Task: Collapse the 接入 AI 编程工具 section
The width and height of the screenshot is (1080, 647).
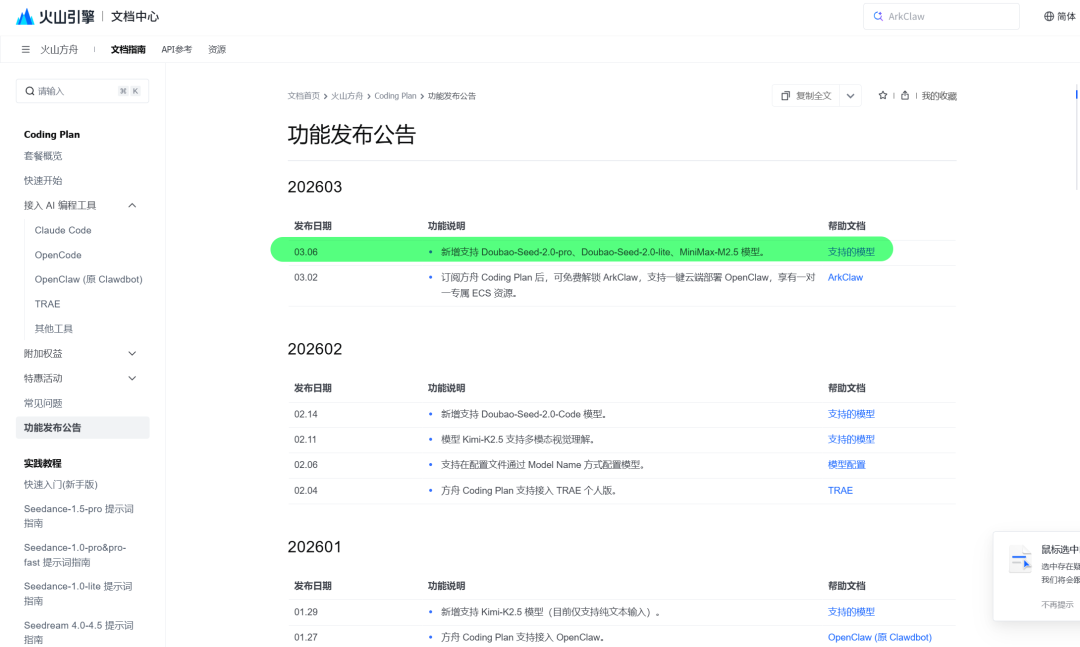Action: [132, 205]
